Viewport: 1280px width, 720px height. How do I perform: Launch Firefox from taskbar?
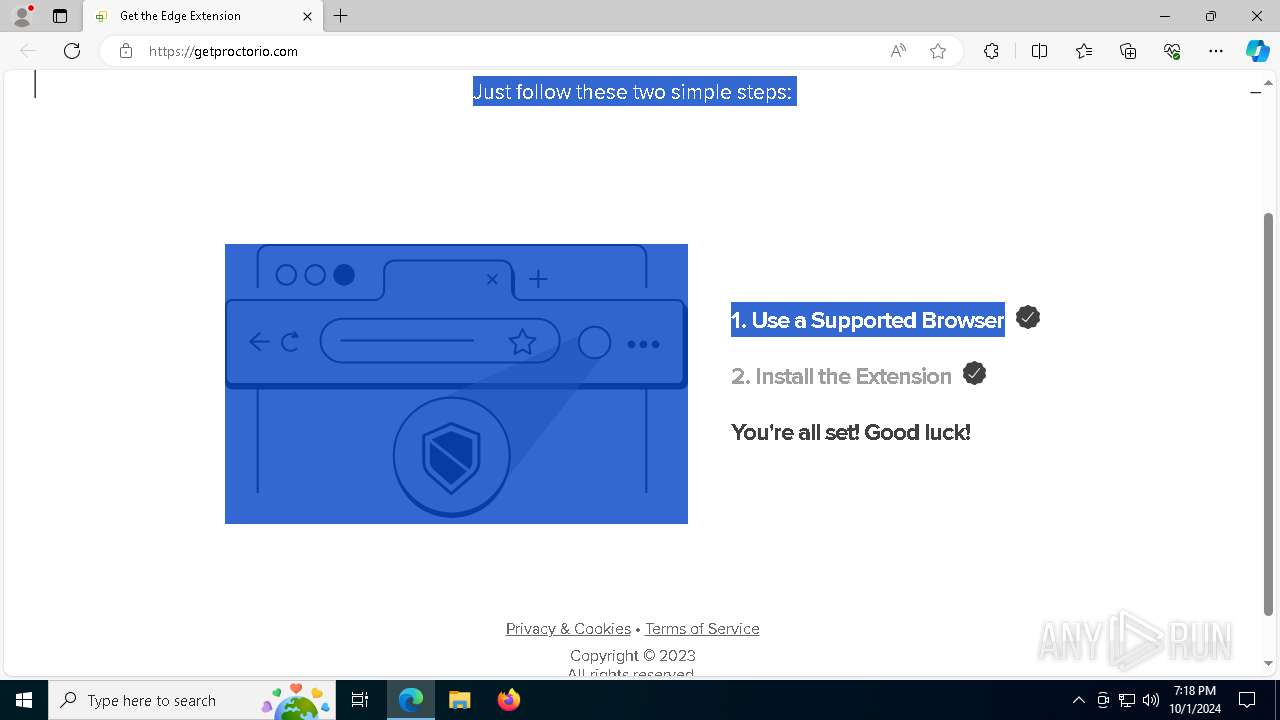pos(508,700)
